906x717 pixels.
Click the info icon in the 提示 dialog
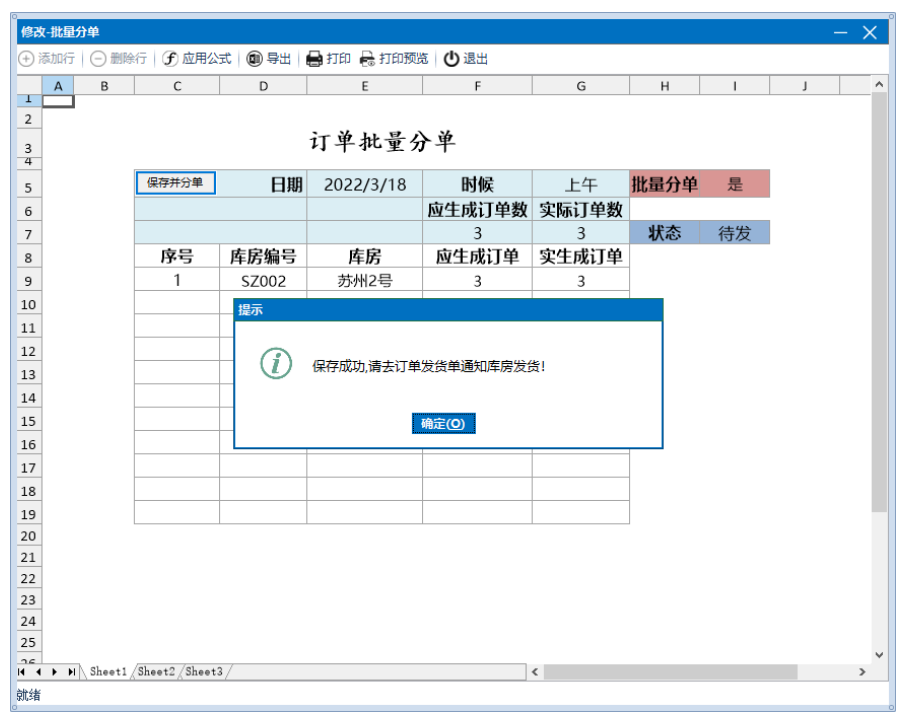click(276, 364)
